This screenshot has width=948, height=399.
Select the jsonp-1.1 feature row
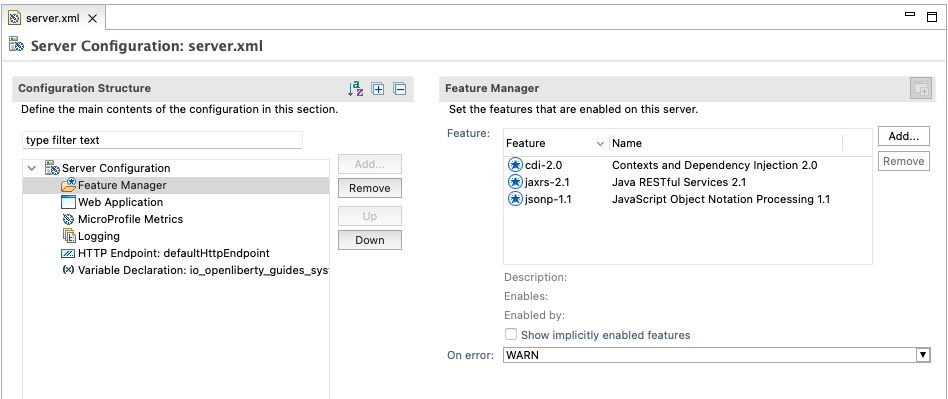687,199
